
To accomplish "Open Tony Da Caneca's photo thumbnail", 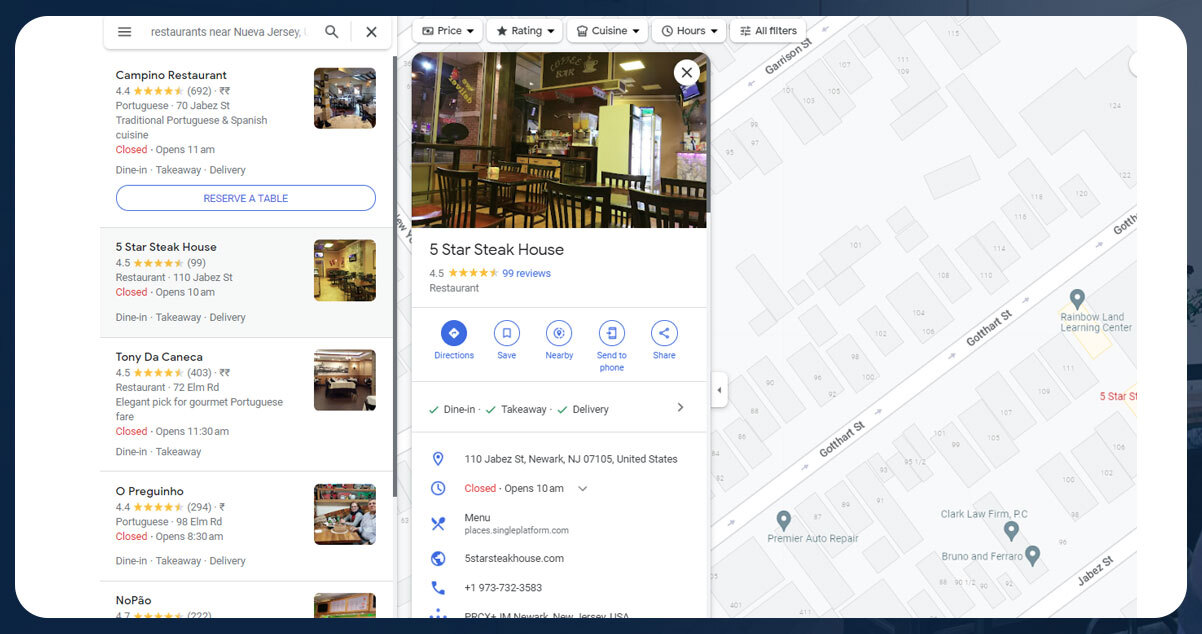I will 344,380.
